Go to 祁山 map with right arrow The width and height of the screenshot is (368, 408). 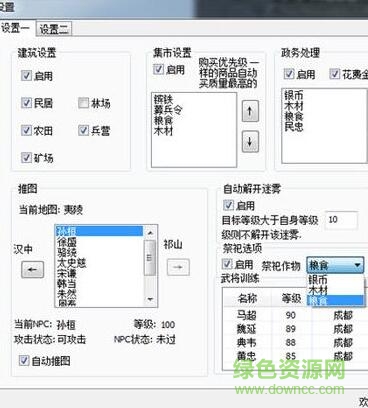click(x=178, y=267)
